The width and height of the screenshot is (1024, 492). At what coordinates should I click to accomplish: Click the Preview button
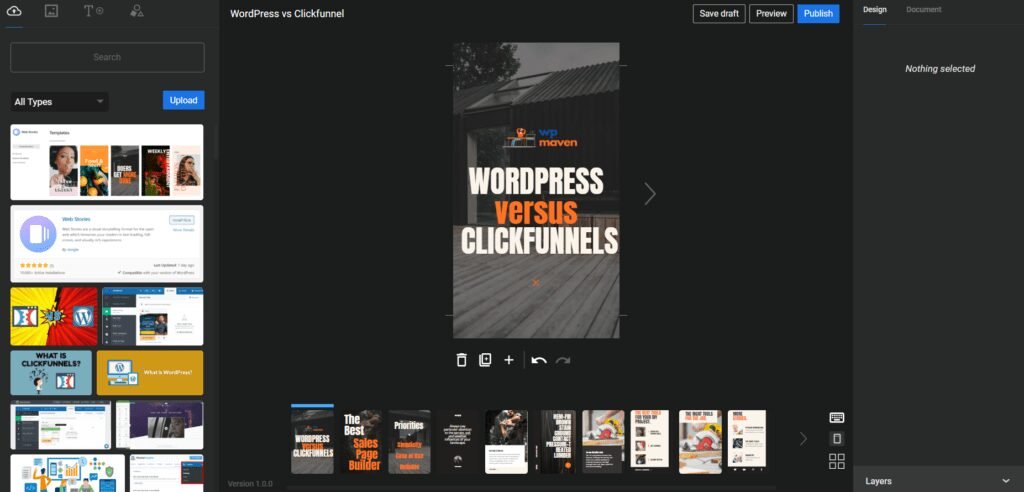[x=771, y=14]
